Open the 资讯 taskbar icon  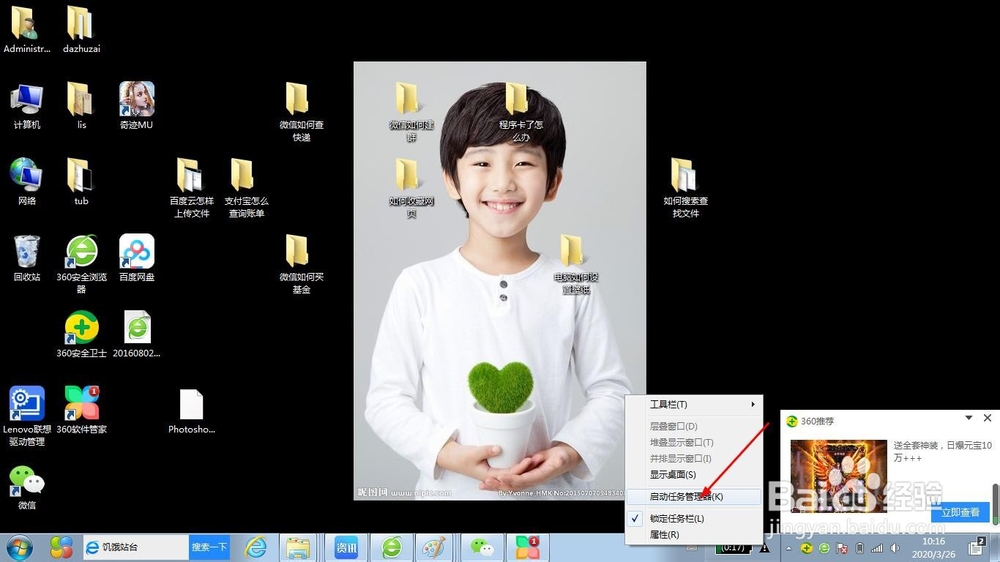346,547
